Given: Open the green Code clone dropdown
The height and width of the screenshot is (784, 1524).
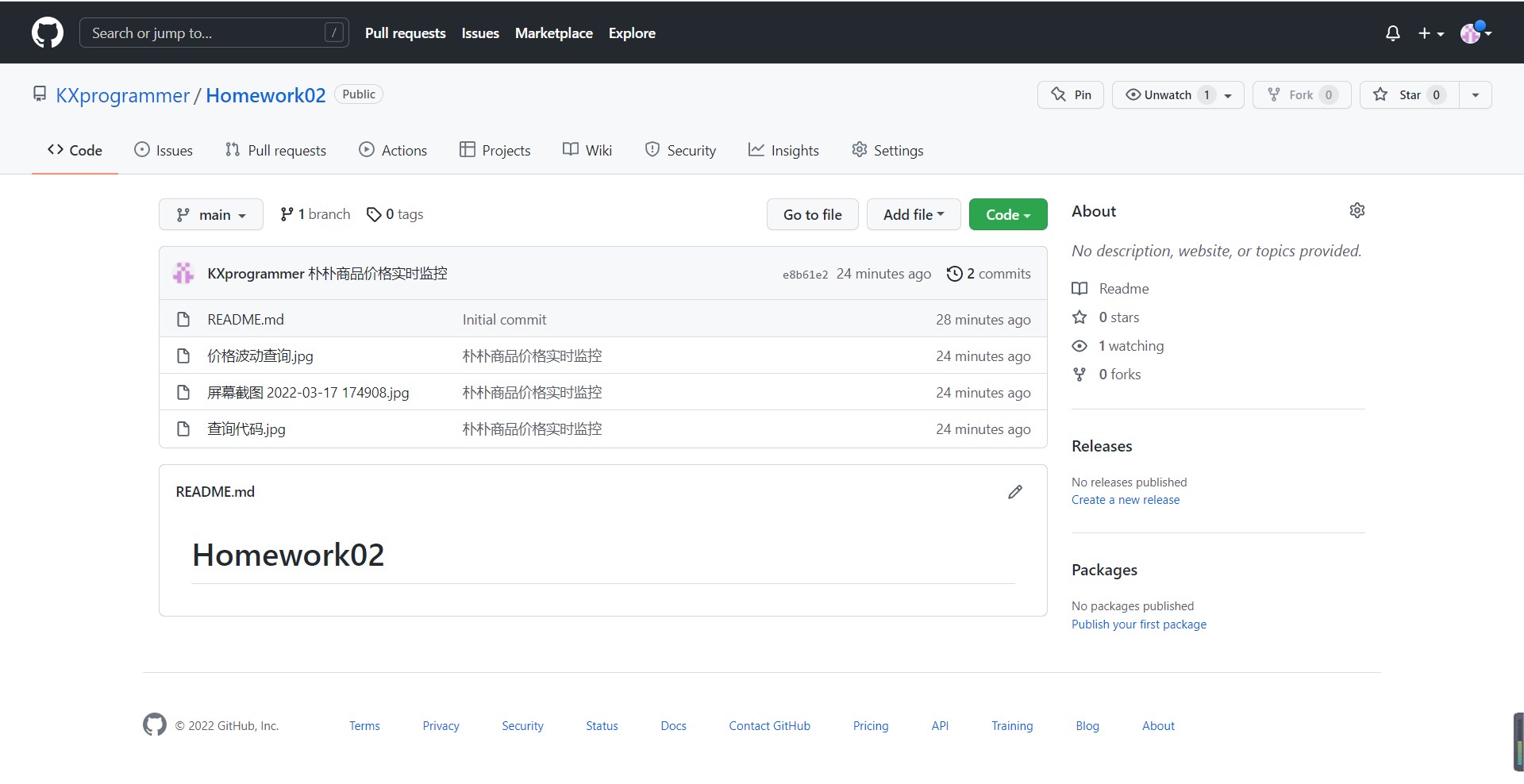Looking at the screenshot, I should (x=1008, y=214).
